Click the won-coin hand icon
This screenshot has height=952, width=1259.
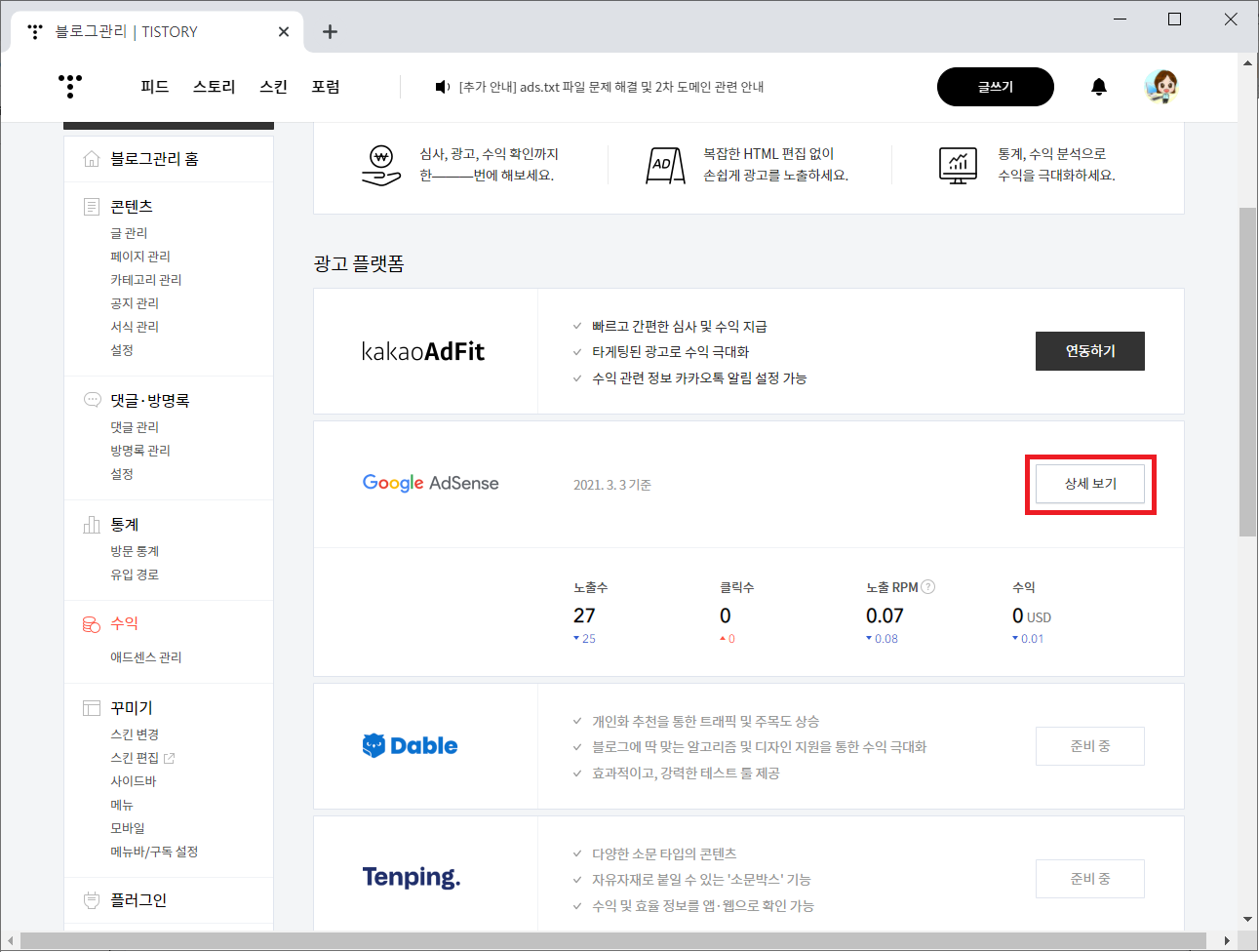381,165
